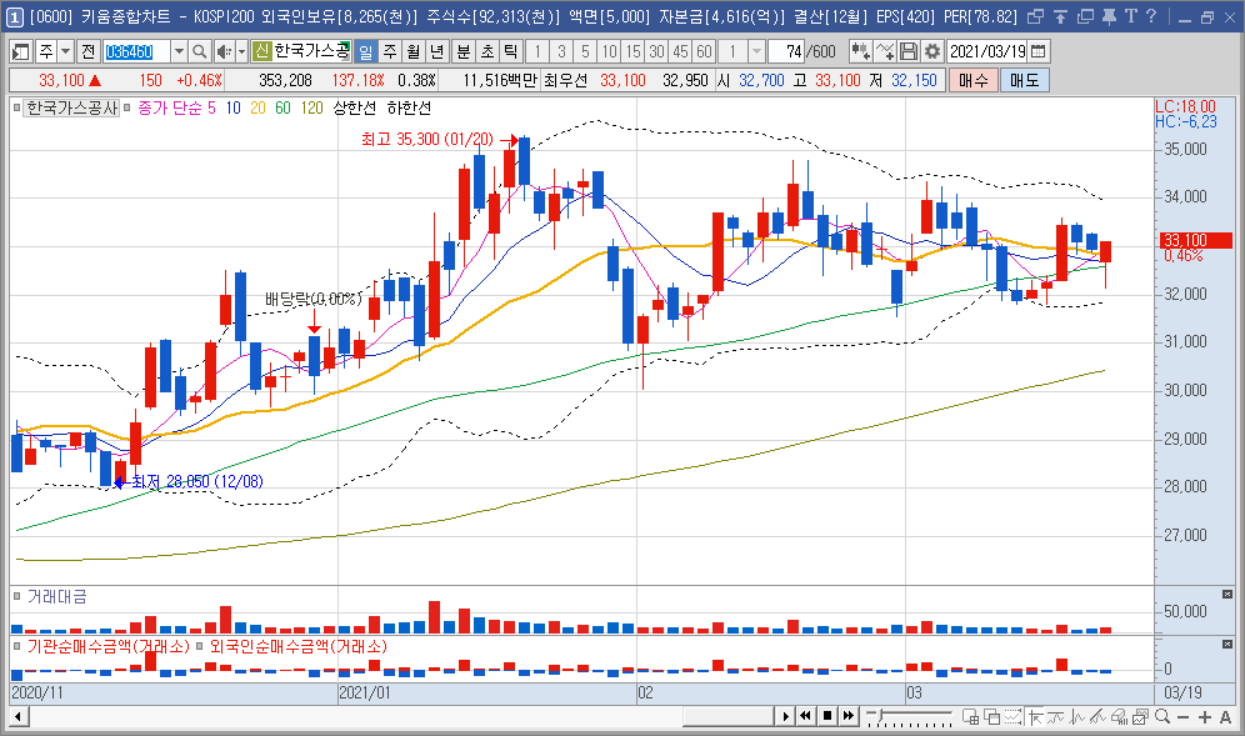
Task: Click the eraser drawing tool icon
Action: 1121,716
